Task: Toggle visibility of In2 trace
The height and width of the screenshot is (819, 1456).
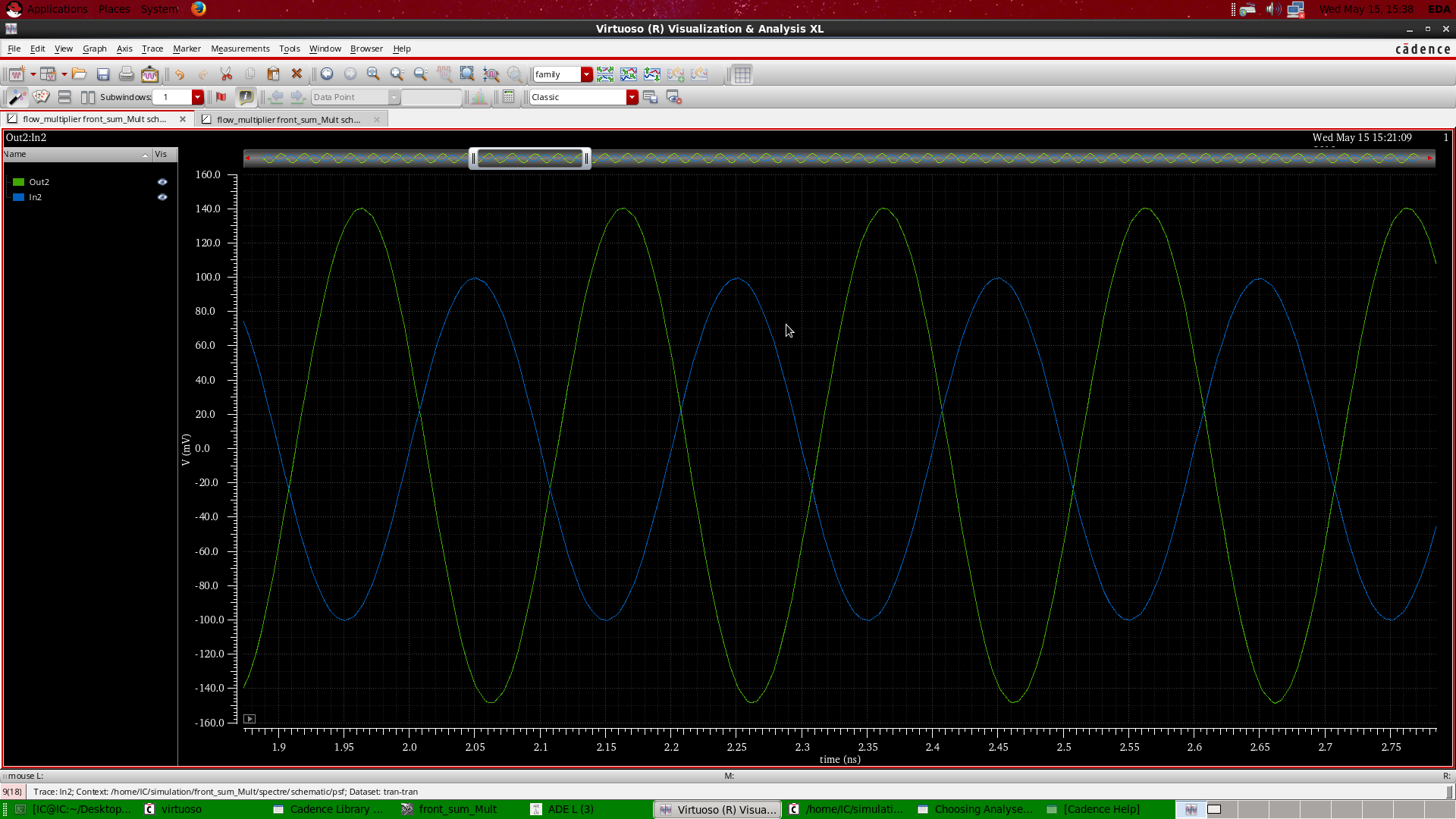Action: click(162, 197)
